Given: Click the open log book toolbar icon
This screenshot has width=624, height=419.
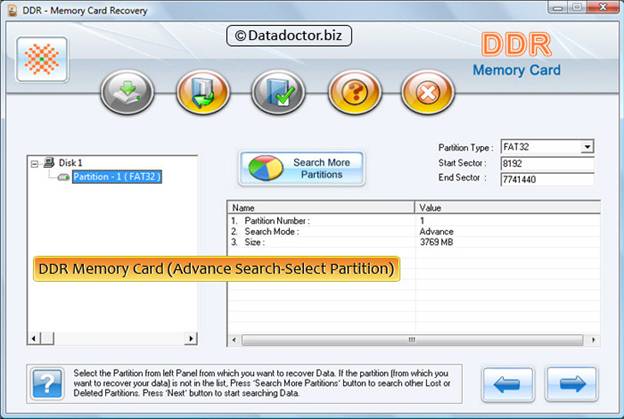Looking at the screenshot, I should point(203,92).
